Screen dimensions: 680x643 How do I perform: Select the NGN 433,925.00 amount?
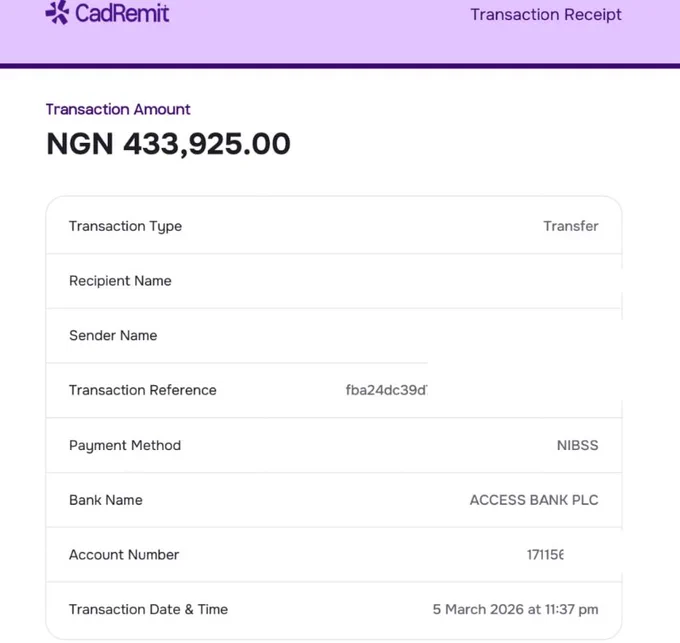coord(168,144)
